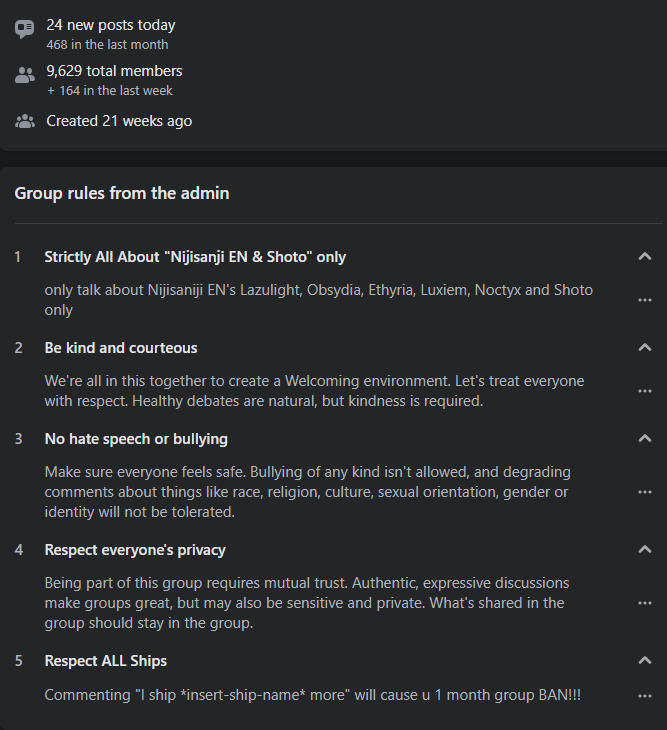
Task: Collapse the Respect everyone's privacy rule
Action: click(645, 550)
